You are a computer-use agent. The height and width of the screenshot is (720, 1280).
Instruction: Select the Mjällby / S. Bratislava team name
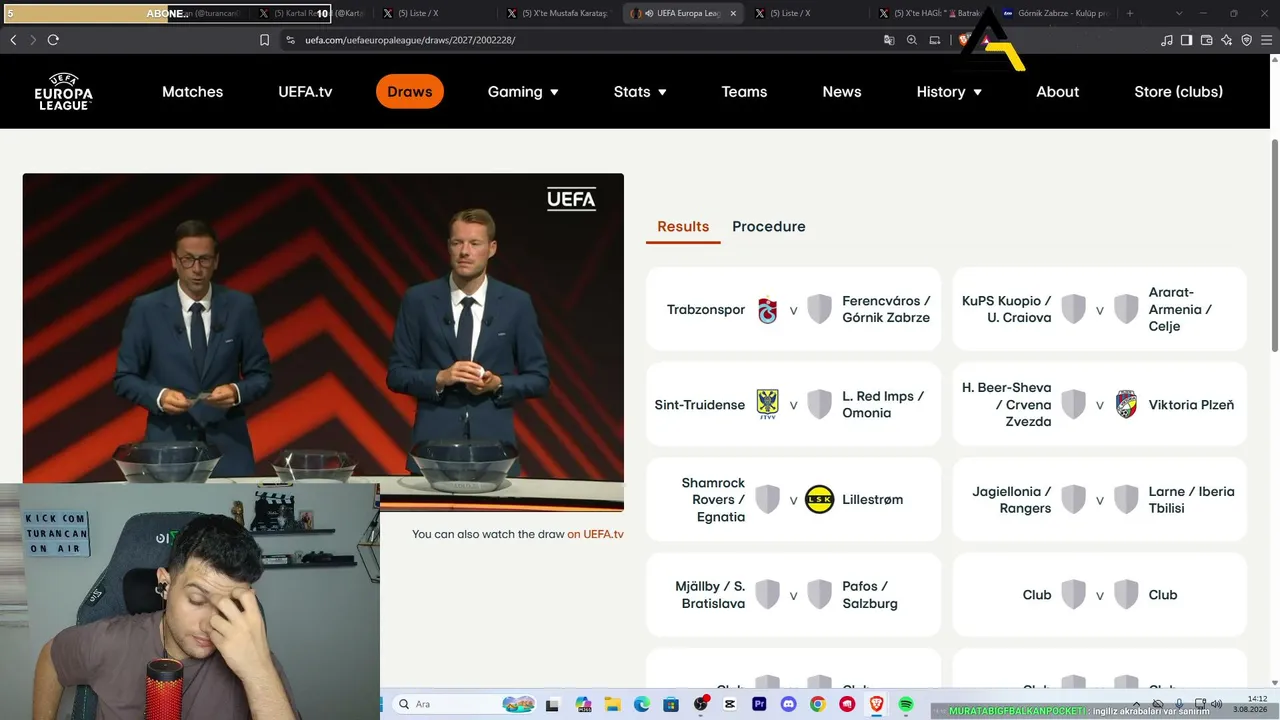tap(710, 595)
